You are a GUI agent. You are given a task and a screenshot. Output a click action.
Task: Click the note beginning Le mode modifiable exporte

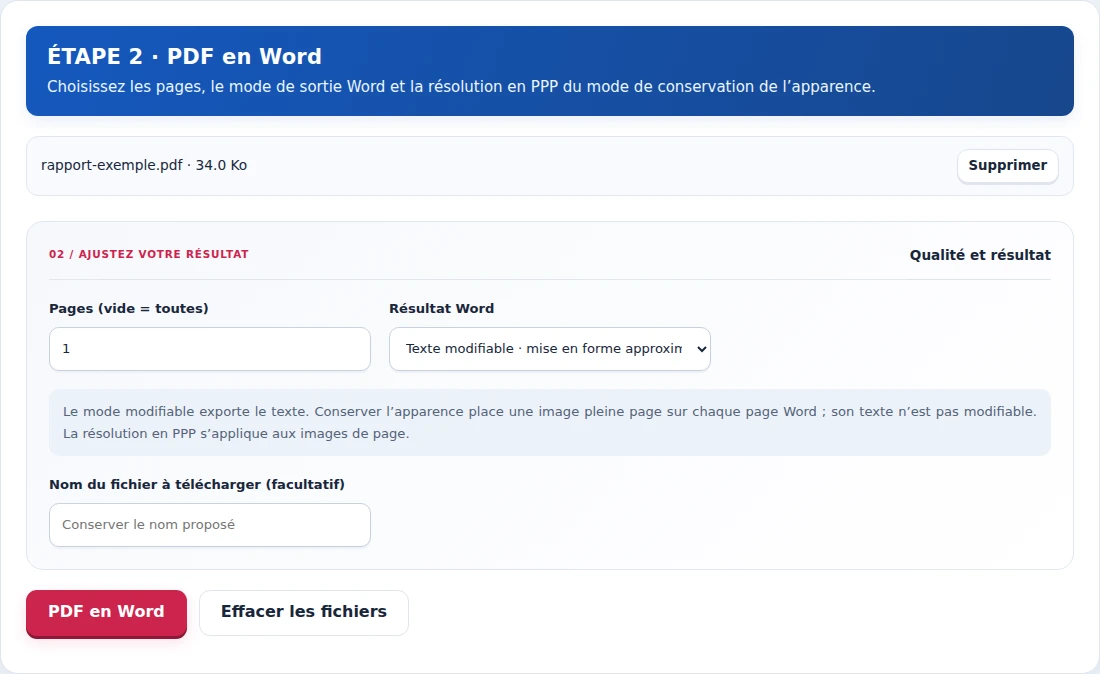[549, 422]
